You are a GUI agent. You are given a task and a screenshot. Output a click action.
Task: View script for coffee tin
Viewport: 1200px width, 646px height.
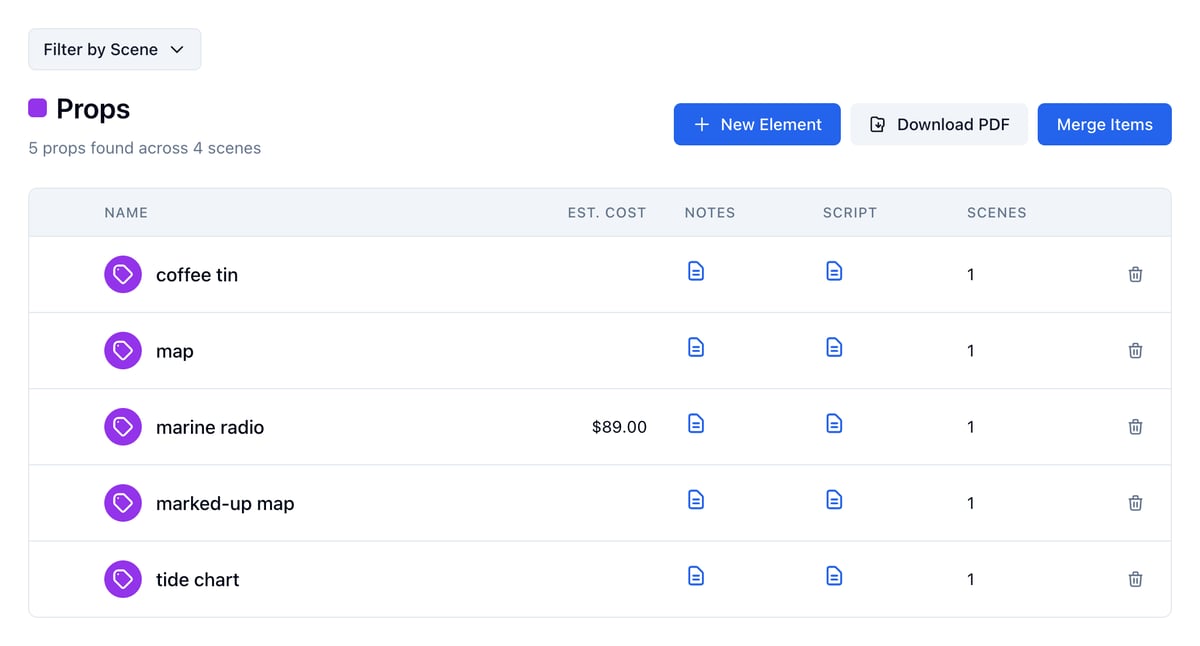click(834, 271)
